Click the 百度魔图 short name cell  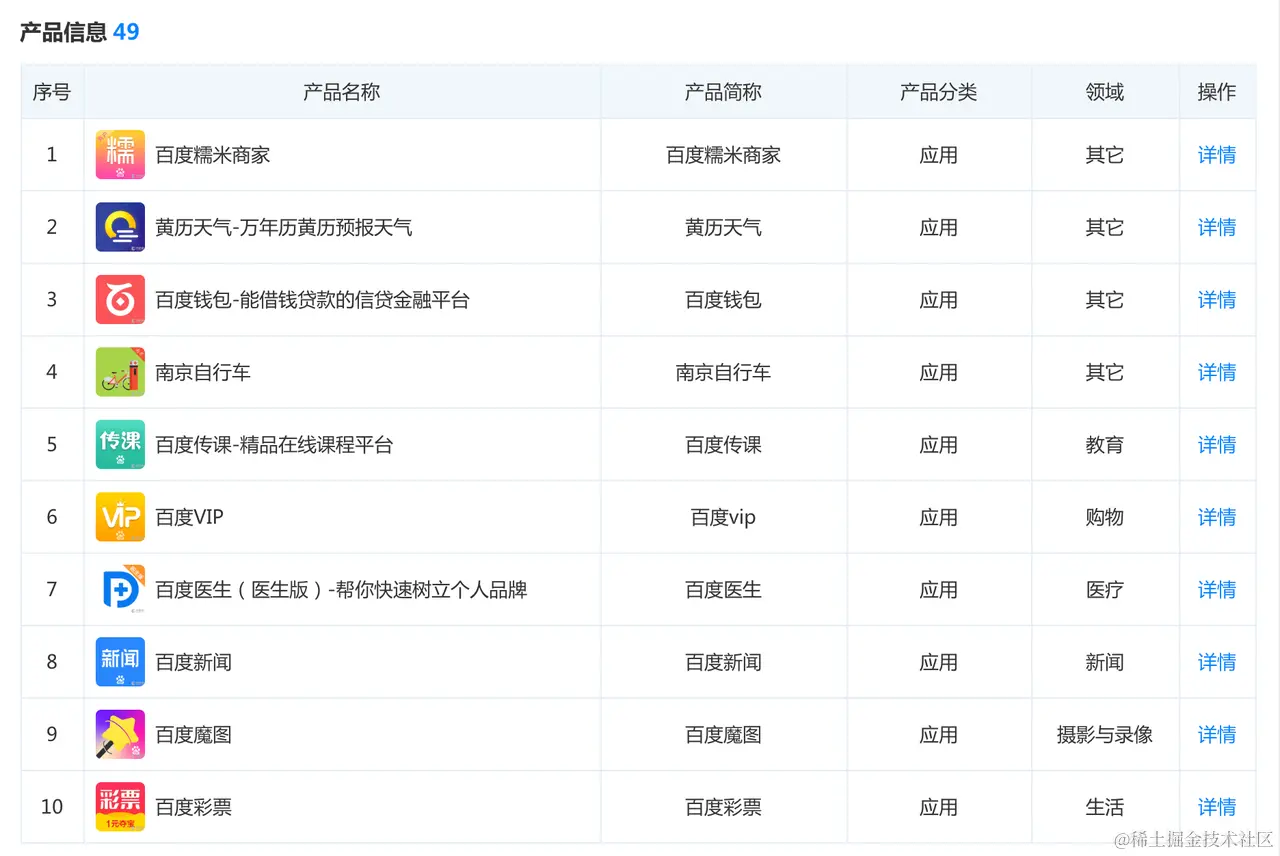(x=723, y=735)
